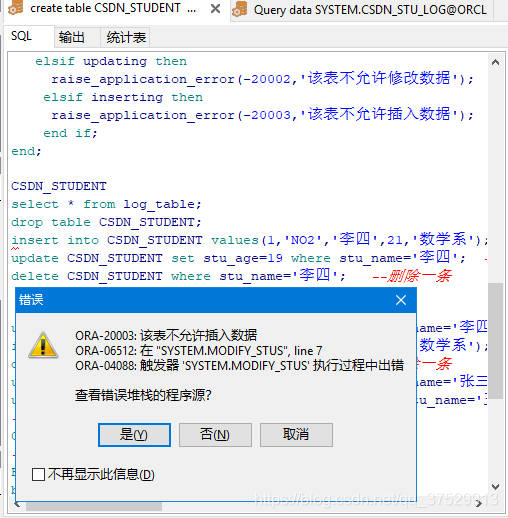Switch to the 输出 tab

point(72,37)
